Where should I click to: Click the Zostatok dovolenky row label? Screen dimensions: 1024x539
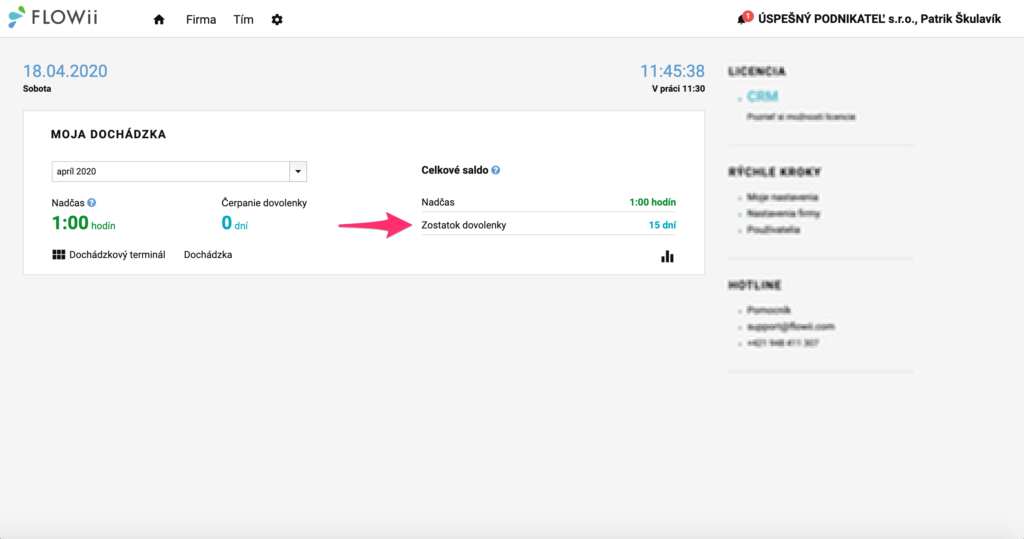coord(464,225)
